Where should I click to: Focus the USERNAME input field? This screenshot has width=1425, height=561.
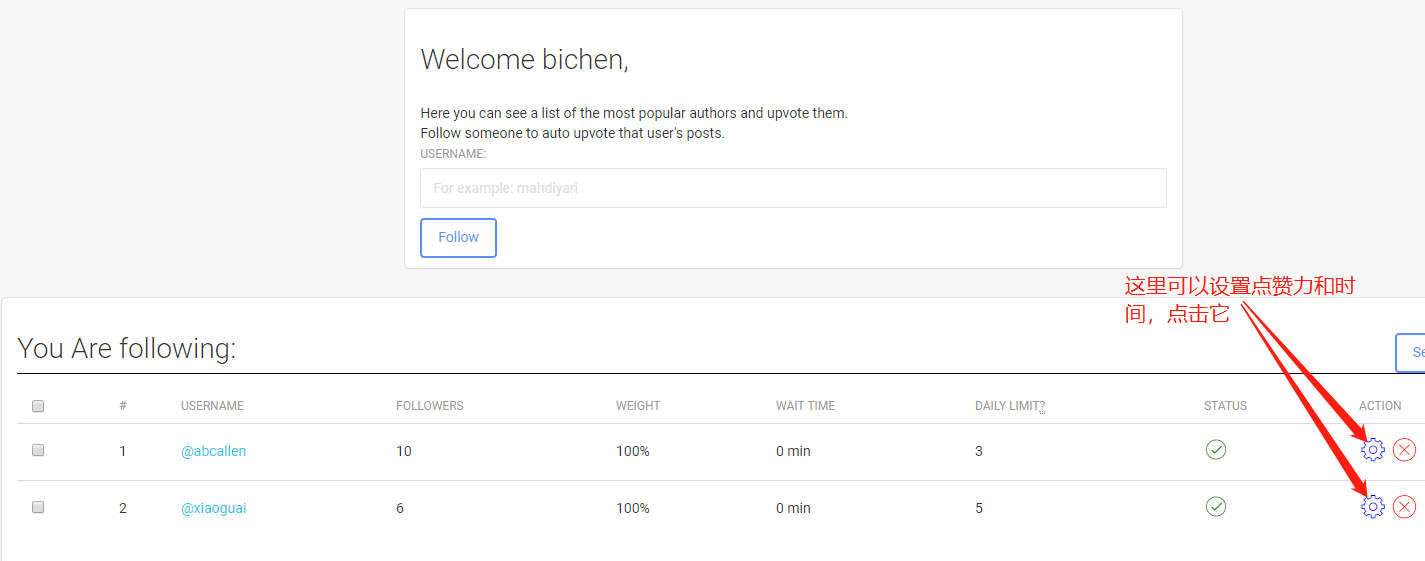793,188
